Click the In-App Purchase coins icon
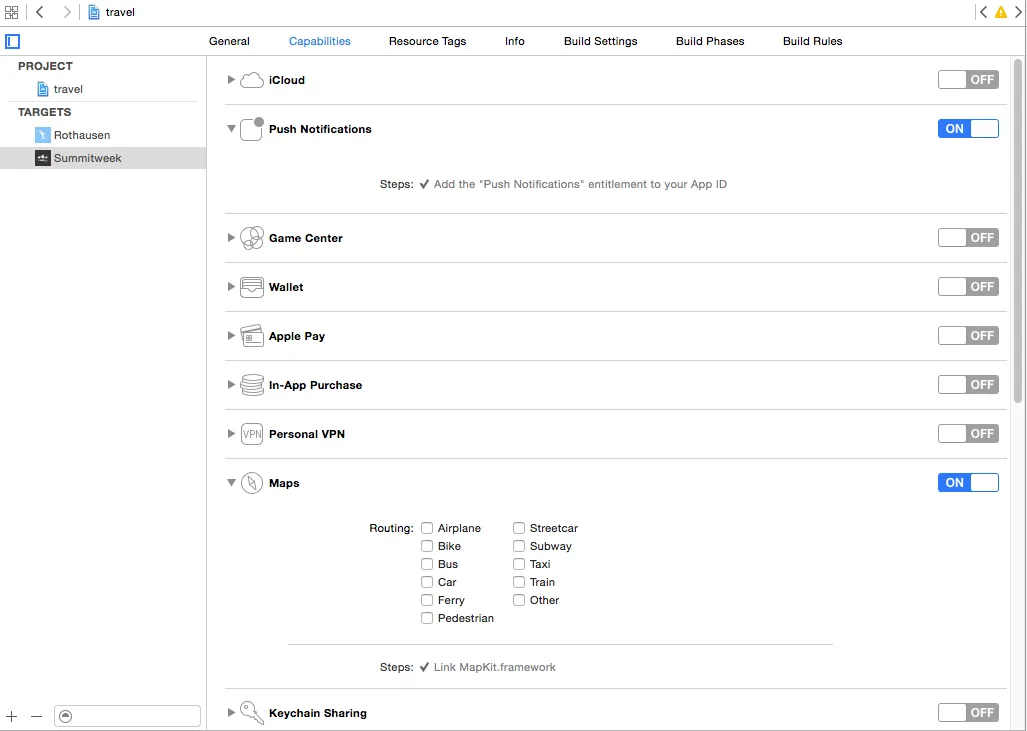The height and width of the screenshot is (731, 1027). coord(252,385)
